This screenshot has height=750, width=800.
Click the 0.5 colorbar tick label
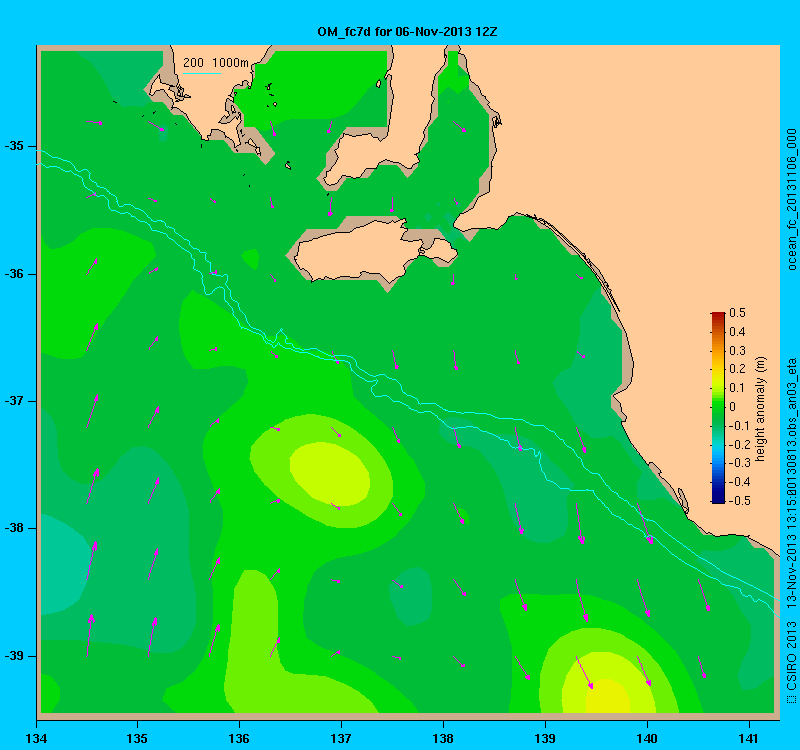coord(737,313)
